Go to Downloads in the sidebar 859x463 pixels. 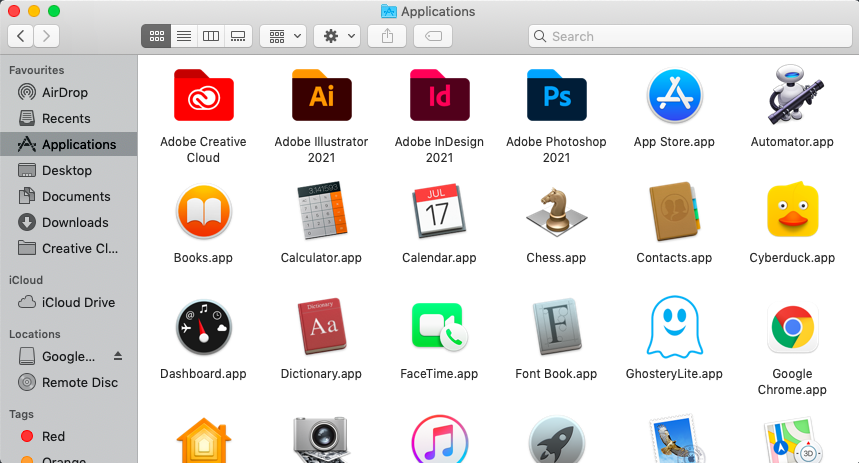pos(75,222)
